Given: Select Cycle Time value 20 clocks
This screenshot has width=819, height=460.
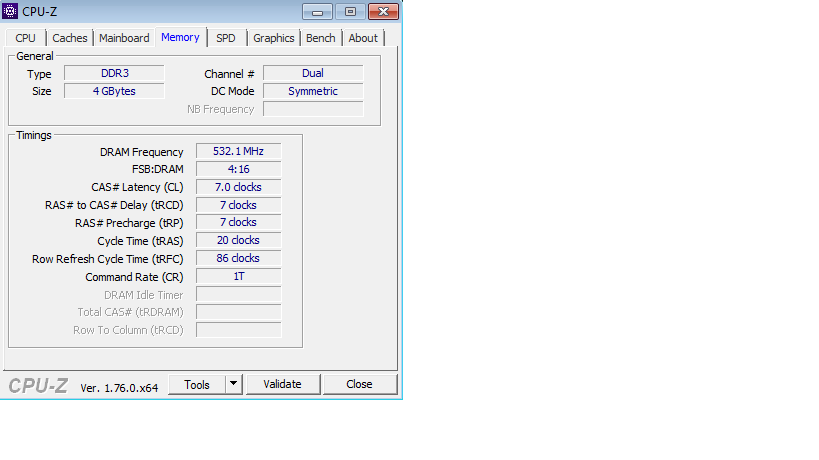Looking at the screenshot, I should pos(239,240).
